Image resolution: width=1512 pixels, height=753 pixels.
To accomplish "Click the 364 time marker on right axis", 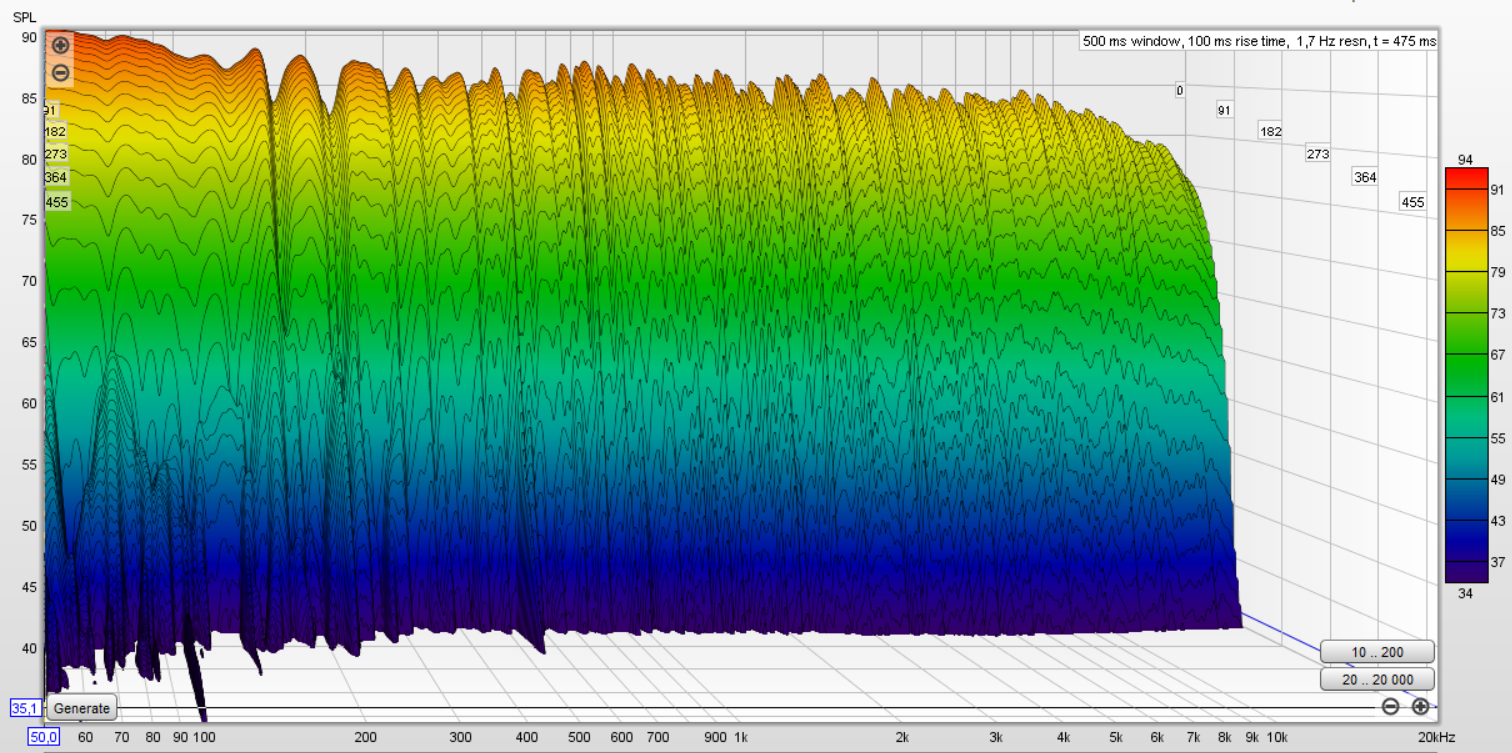I will coord(1365,177).
